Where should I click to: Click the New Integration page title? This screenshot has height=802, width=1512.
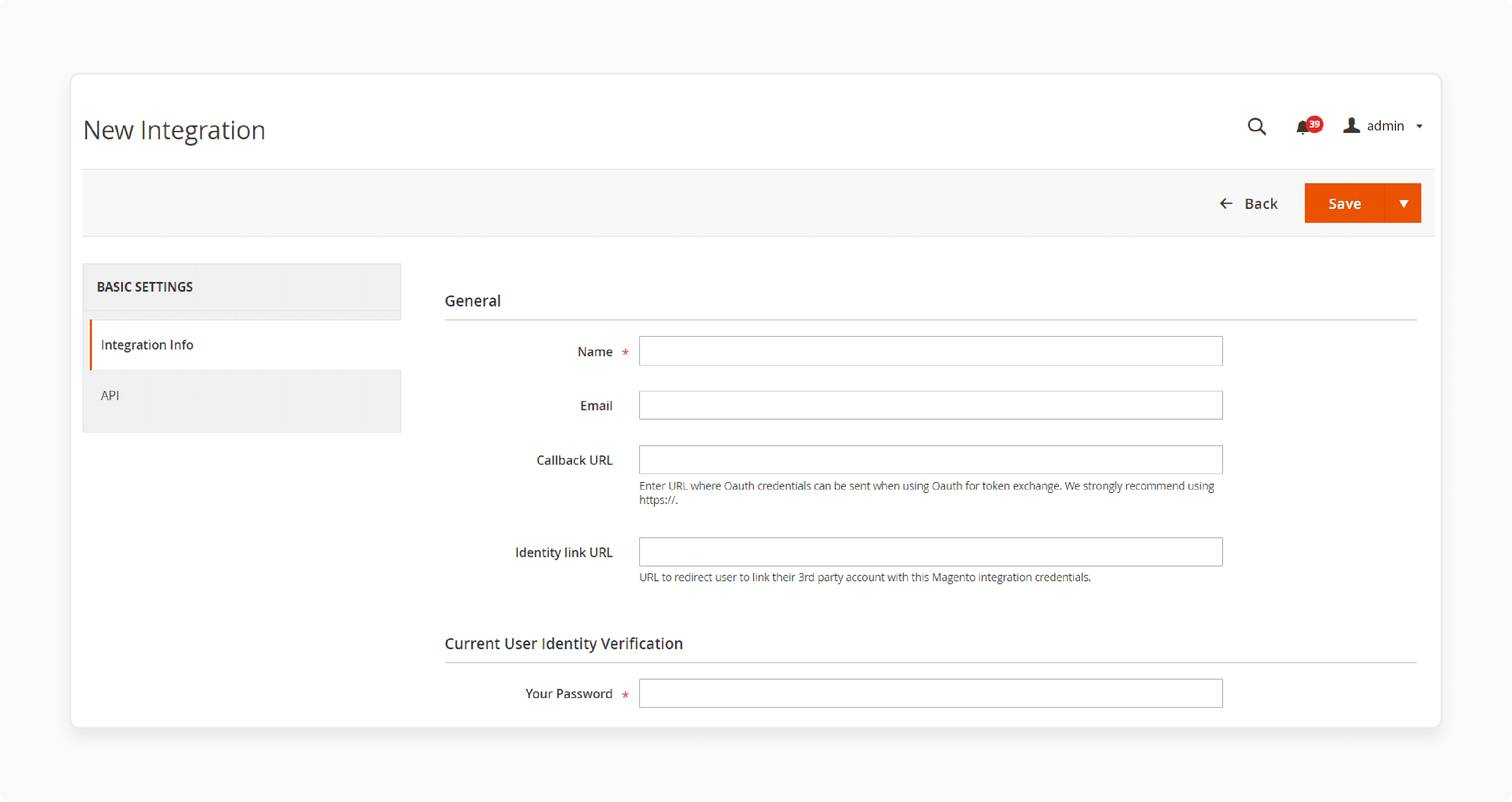174,130
